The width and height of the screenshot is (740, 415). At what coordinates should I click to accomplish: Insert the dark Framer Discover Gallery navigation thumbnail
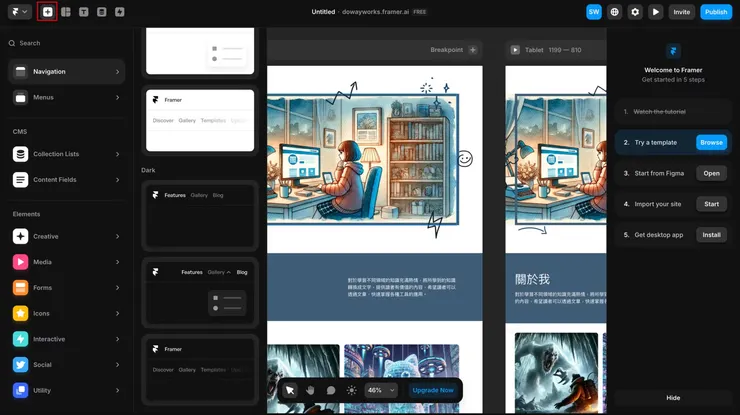pyautogui.click(x=200, y=370)
